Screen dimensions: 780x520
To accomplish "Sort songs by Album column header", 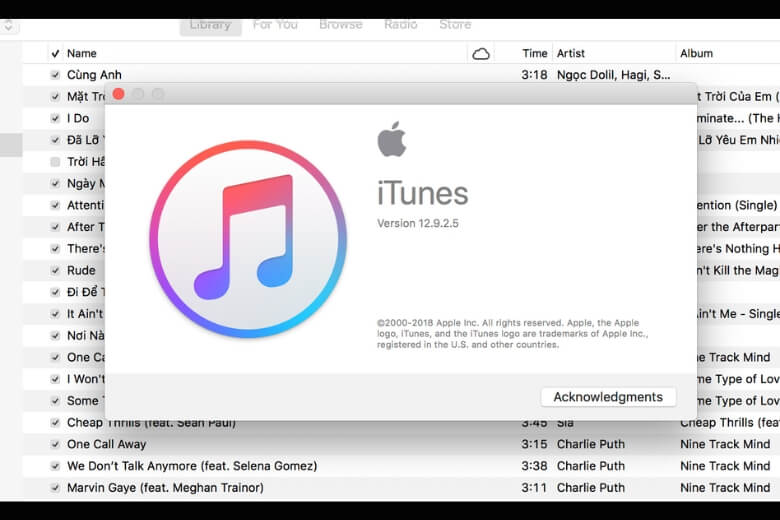I will click(696, 53).
